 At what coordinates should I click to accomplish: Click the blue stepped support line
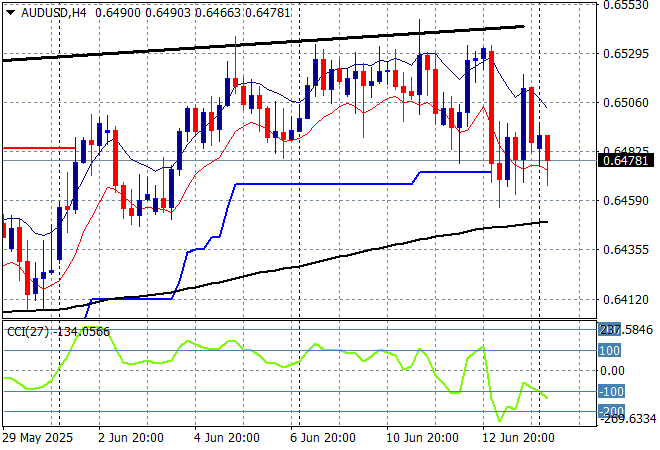point(320,184)
